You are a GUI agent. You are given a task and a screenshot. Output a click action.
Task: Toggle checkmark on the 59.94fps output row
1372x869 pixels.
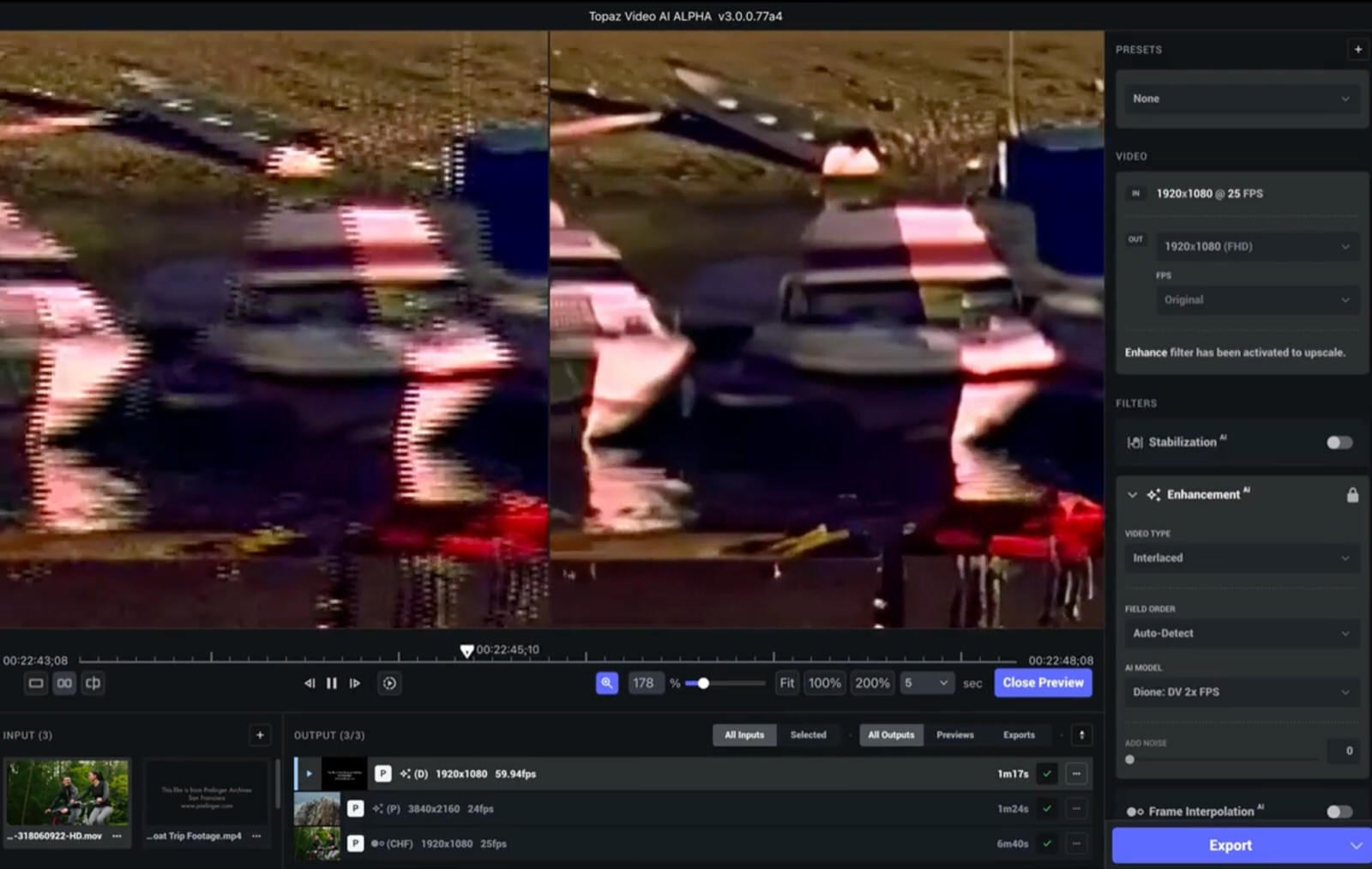(1047, 774)
